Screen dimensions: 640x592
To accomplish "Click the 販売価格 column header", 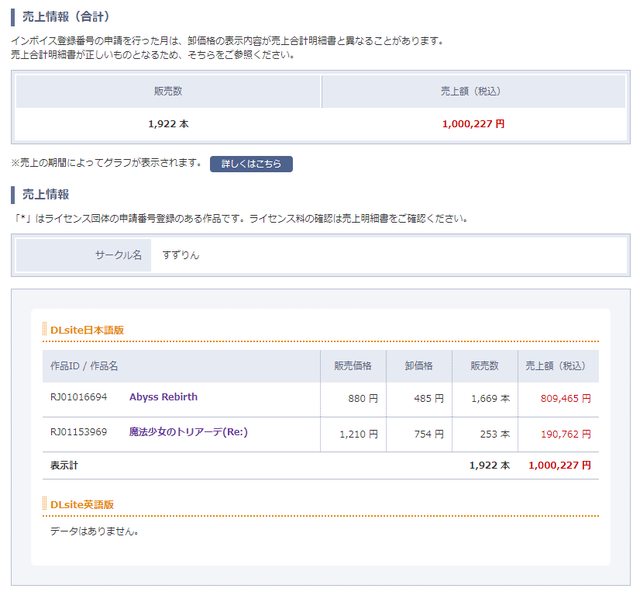I will point(353,366).
